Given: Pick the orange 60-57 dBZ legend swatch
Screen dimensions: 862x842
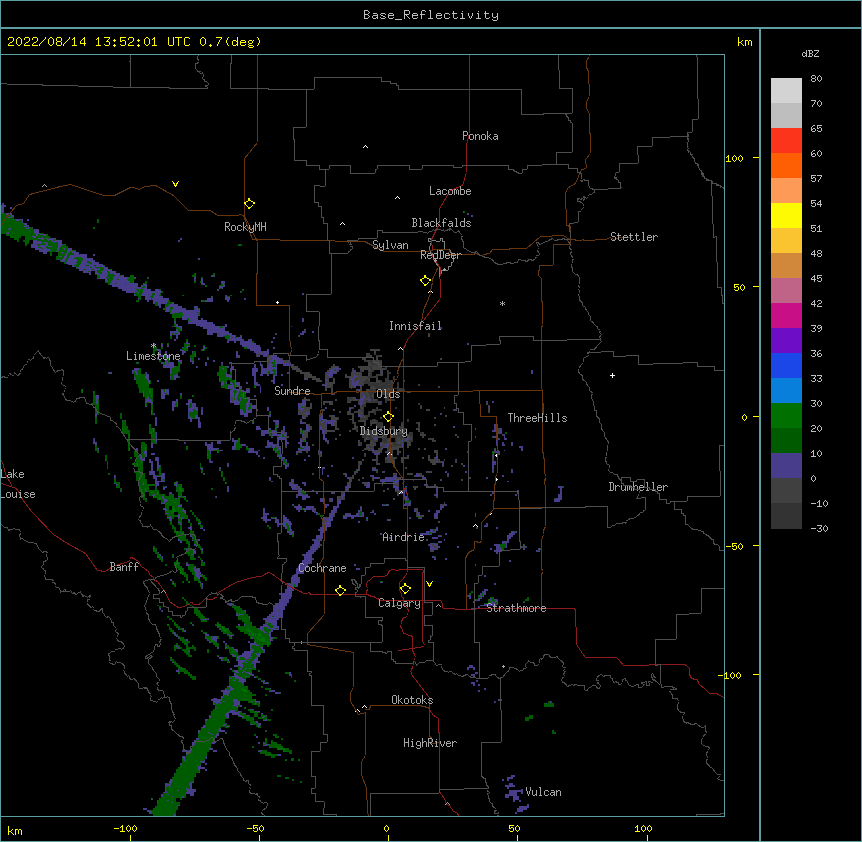Looking at the screenshot, I should tap(786, 165).
